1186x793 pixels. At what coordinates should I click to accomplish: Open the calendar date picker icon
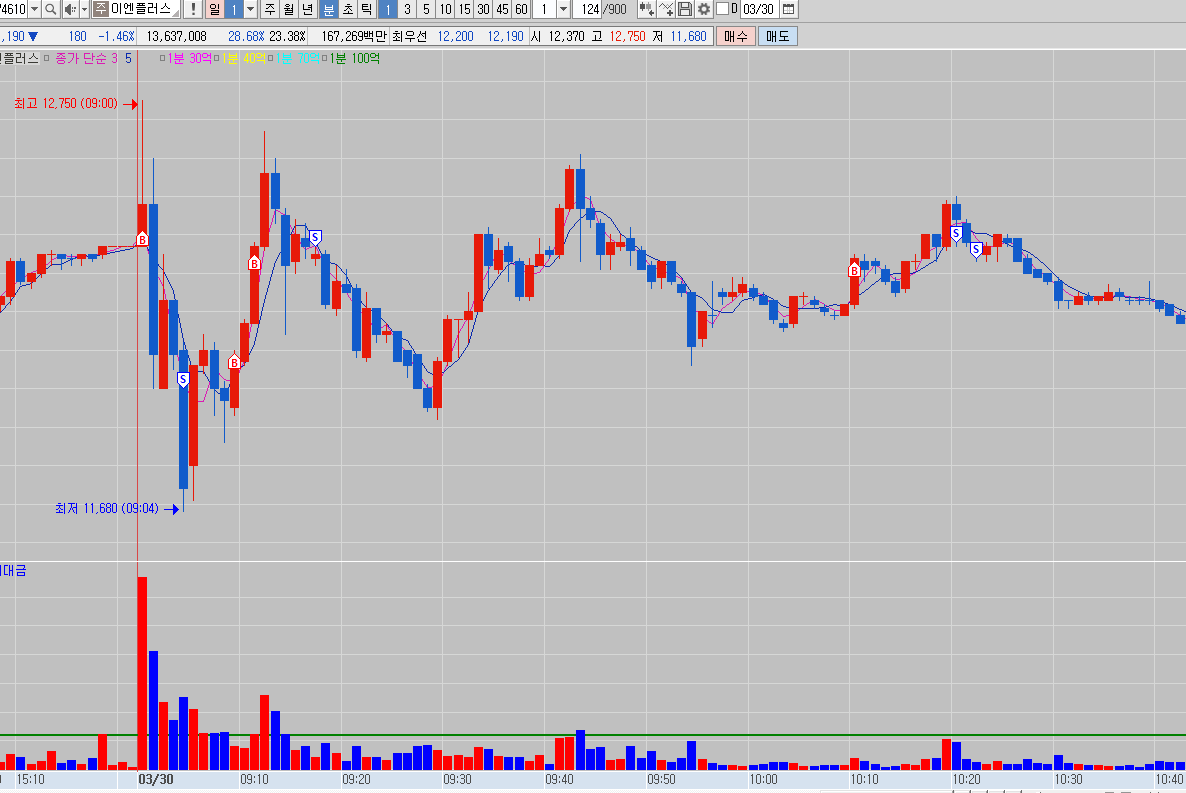click(789, 9)
